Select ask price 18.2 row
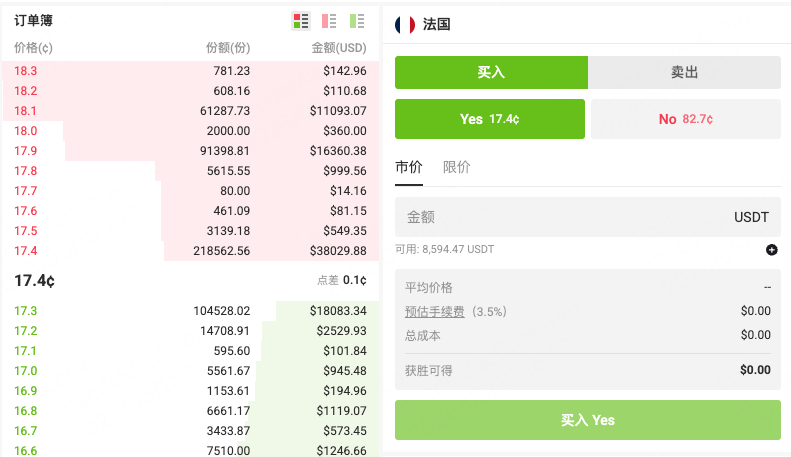This screenshot has height=457, width=791. (191, 91)
